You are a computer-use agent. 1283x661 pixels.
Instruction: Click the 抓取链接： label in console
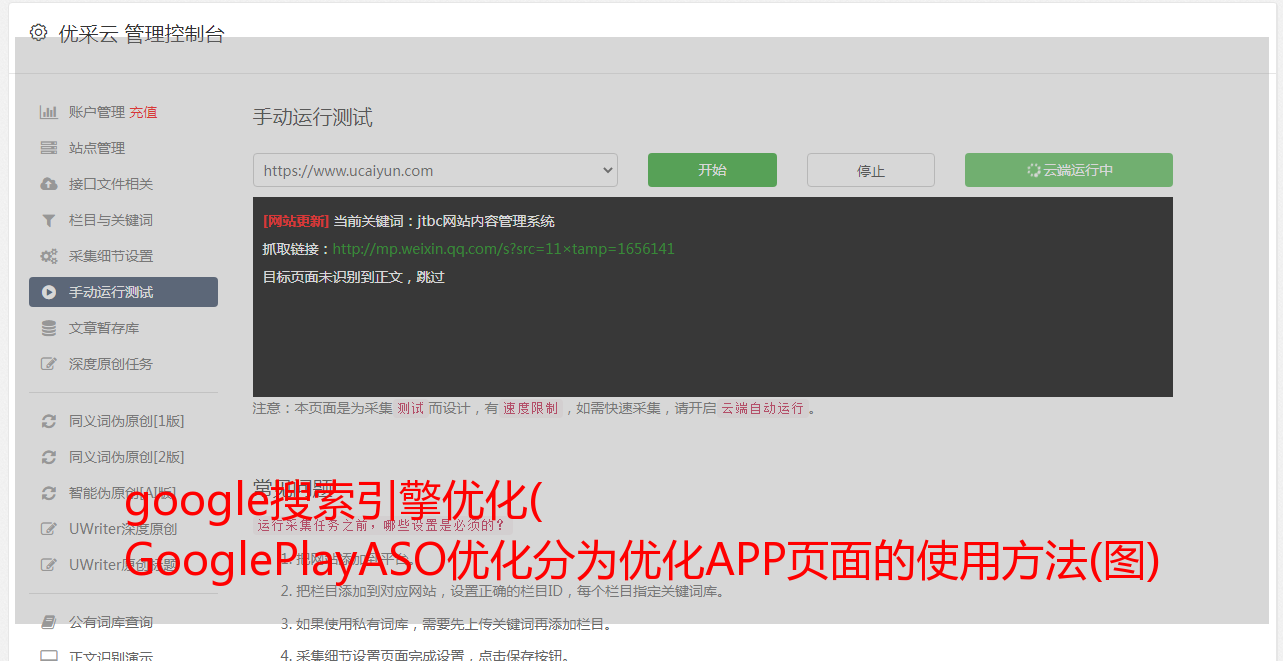pos(297,249)
